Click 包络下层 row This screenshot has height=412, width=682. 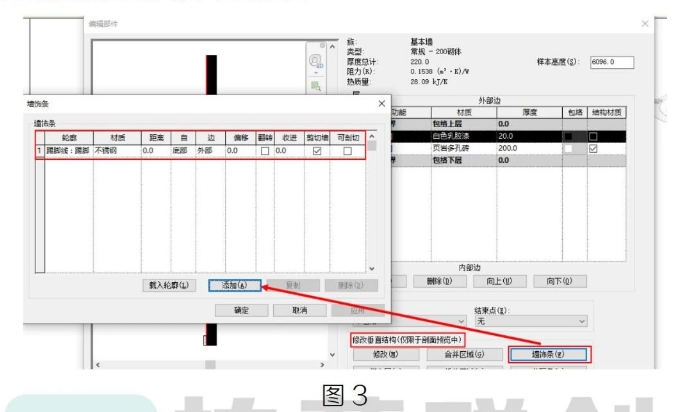coord(508,161)
